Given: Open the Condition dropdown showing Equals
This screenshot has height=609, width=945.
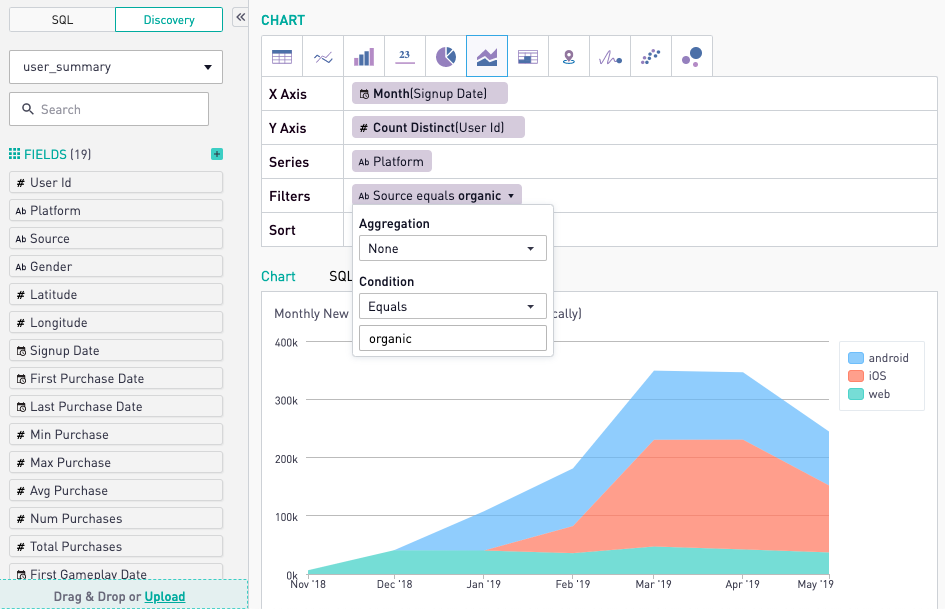Looking at the screenshot, I should pyautogui.click(x=452, y=305).
